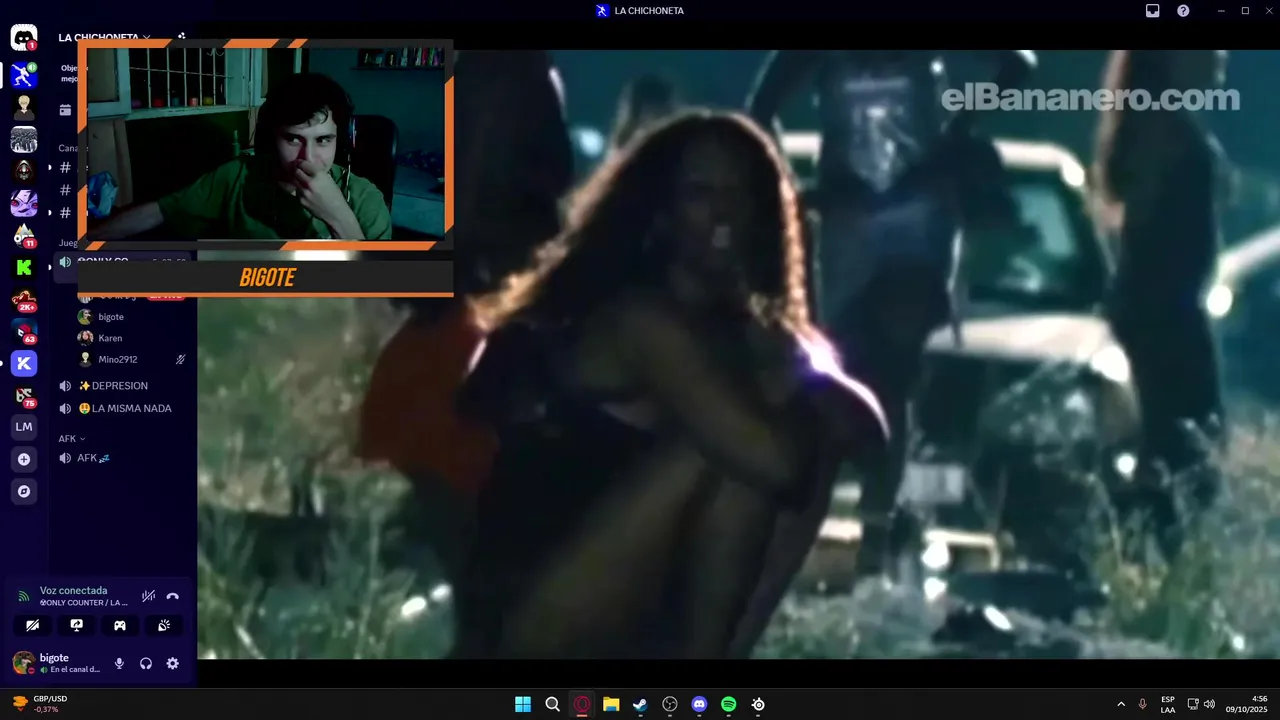Expand LA CHICHONETA server menu

coord(104,38)
